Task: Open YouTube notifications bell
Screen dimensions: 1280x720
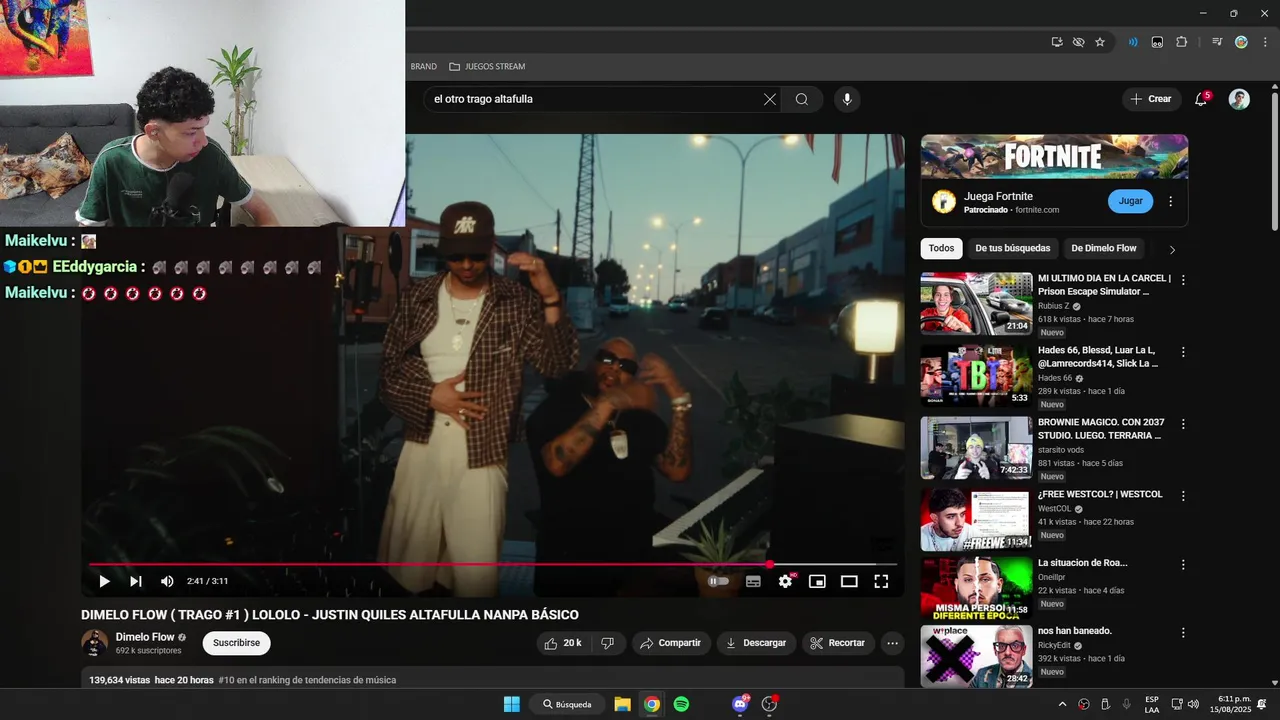Action: tap(1201, 99)
